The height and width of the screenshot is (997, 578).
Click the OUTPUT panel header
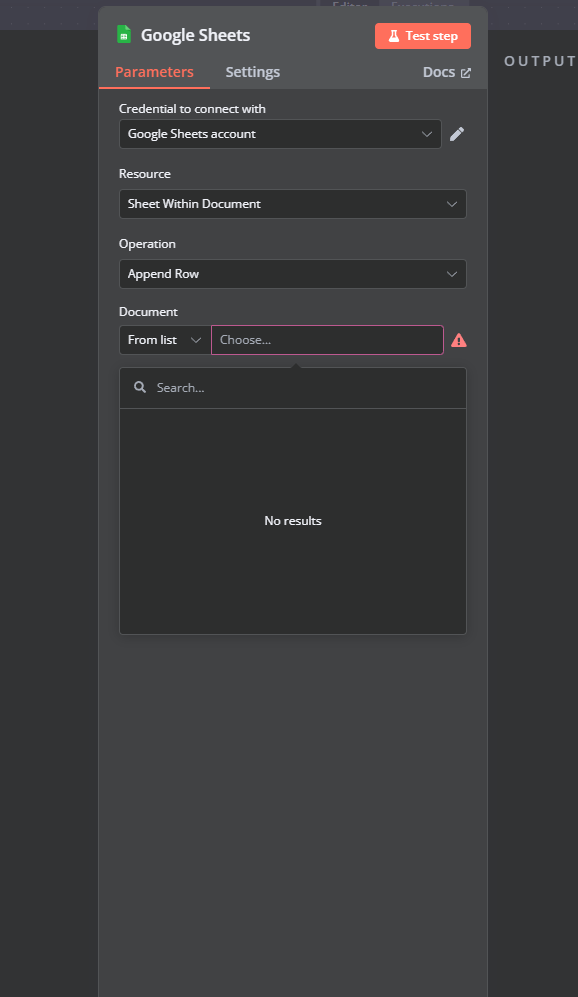coord(540,61)
